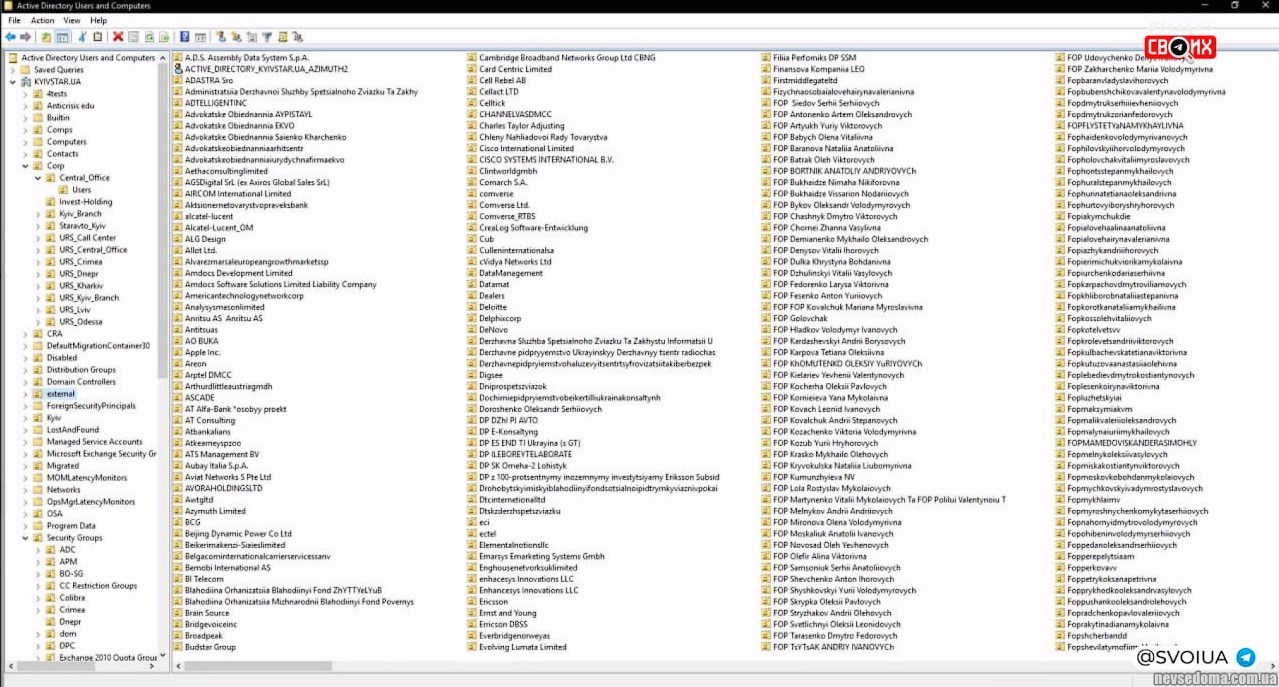Image resolution: width=1279 pixels, height=687 pixels.
Task: Click the red Delete X icon
Action: 118,37
